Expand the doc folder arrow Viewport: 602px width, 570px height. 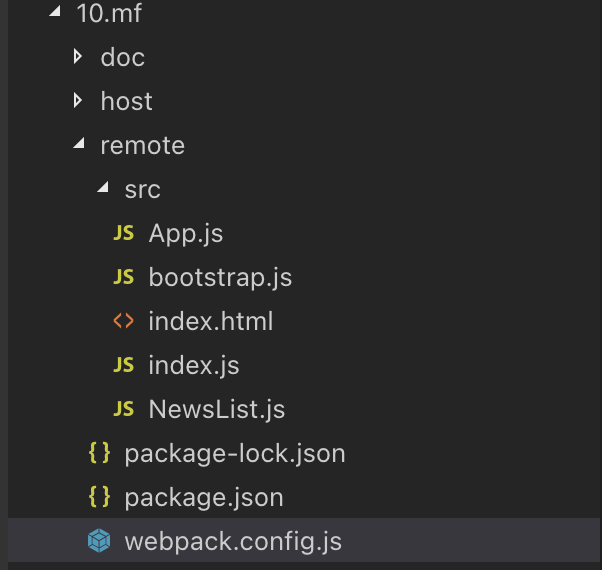click(x=78, y=57)
